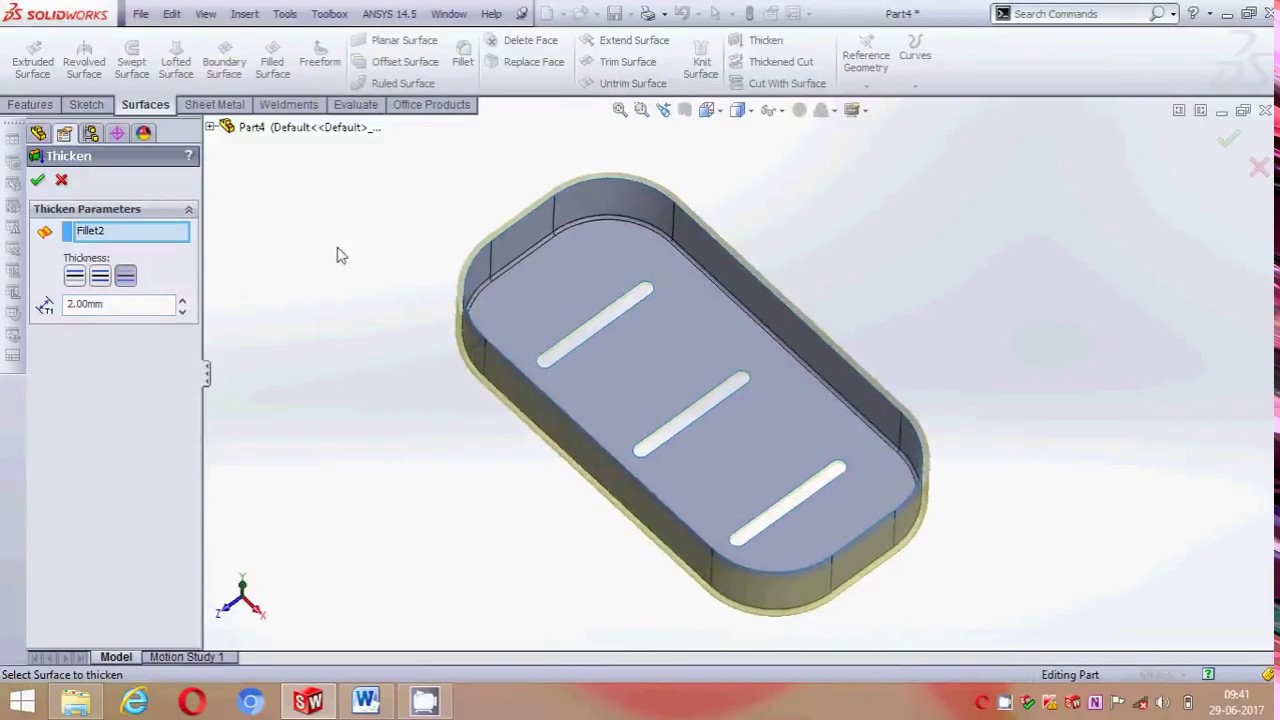Viewport: 1280px width, 720px height.
Task: Open the Weldments tab
Action: click(x=289, y=105)
